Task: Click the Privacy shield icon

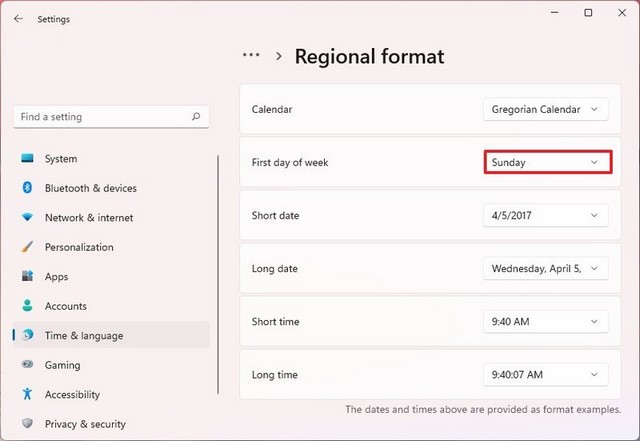Action: [x=27, y=423]
